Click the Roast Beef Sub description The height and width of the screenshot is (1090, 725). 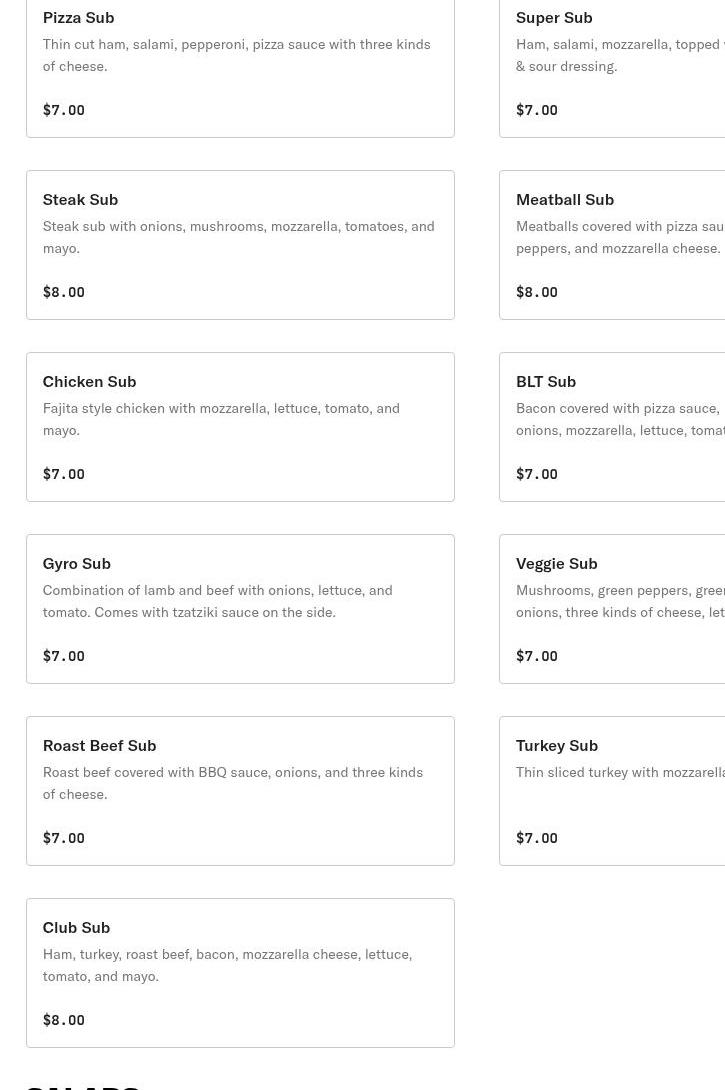coord(232,783)
